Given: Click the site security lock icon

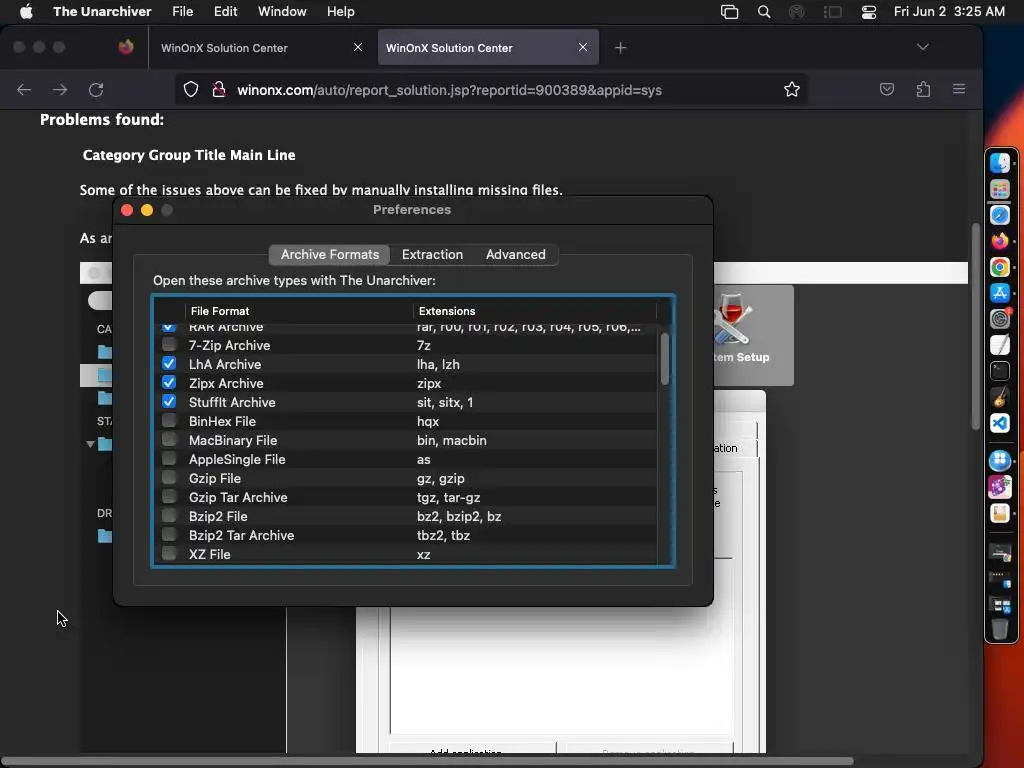Looking at the screenshot, I should coord(219,89).
